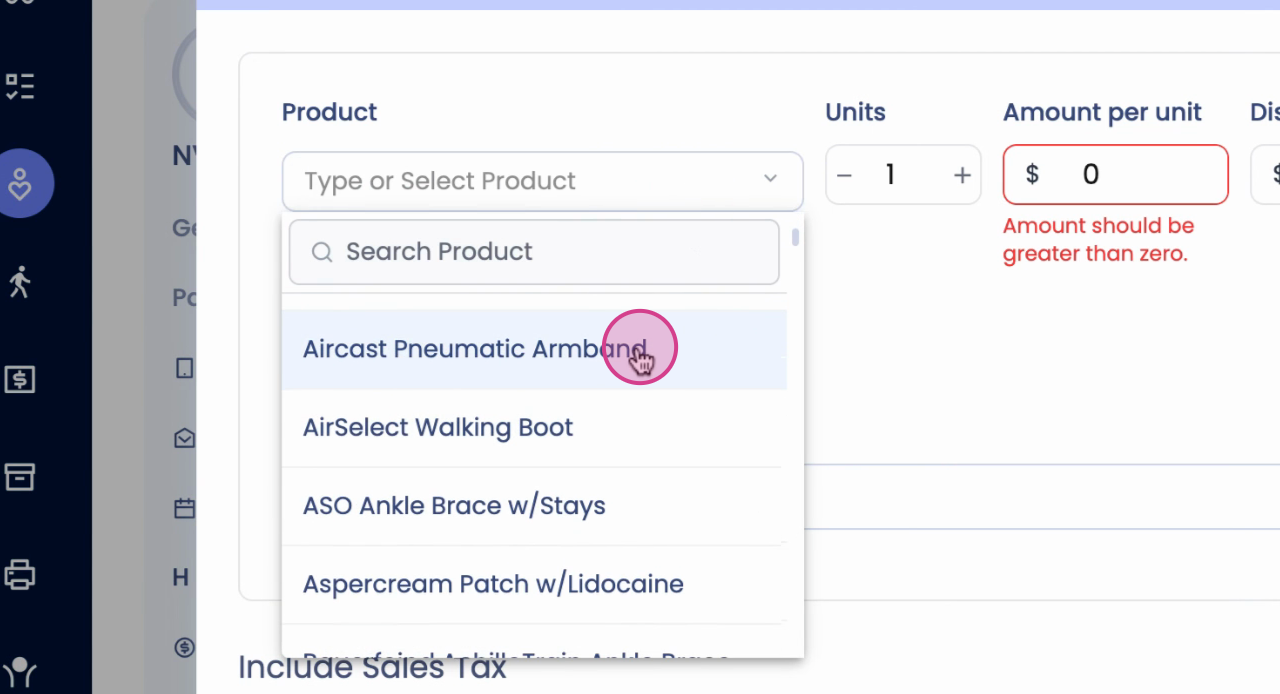This screenshot has height=694, width=1280.
Task: Click the archive box sidebar icon
Action: pos(20,477)
